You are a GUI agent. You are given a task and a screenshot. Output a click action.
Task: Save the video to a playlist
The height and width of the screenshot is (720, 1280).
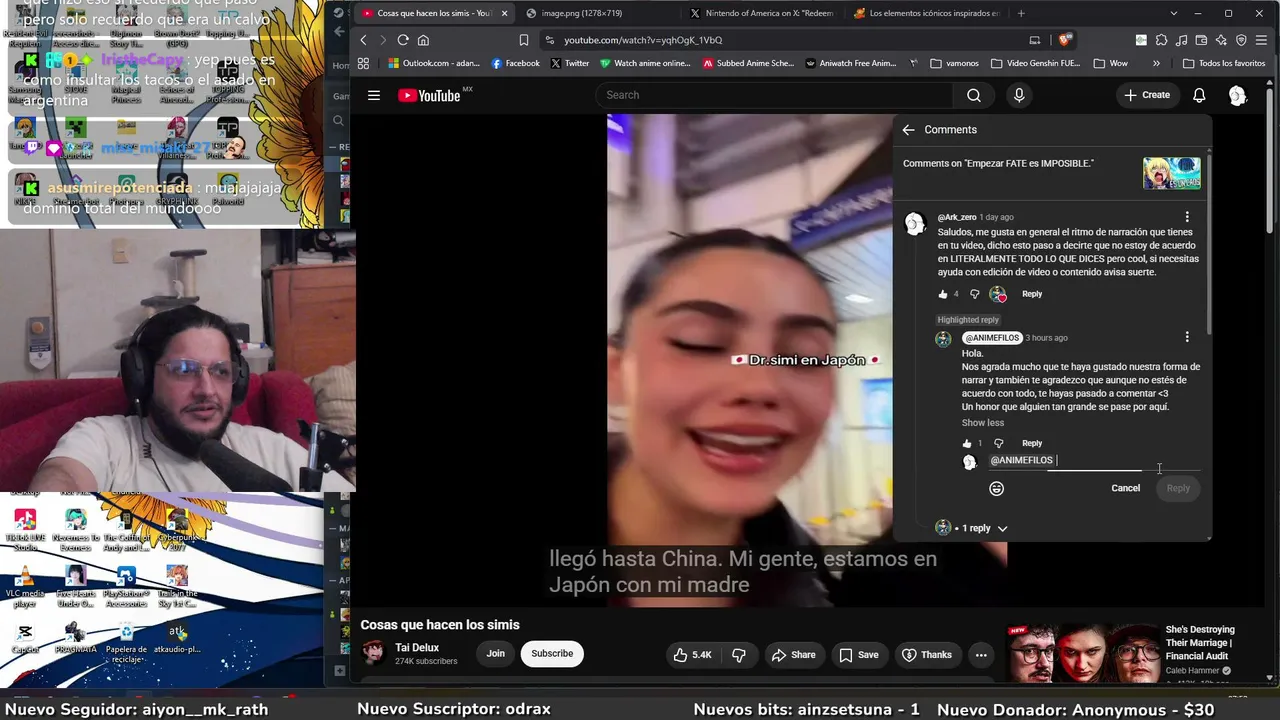point(859,655)
